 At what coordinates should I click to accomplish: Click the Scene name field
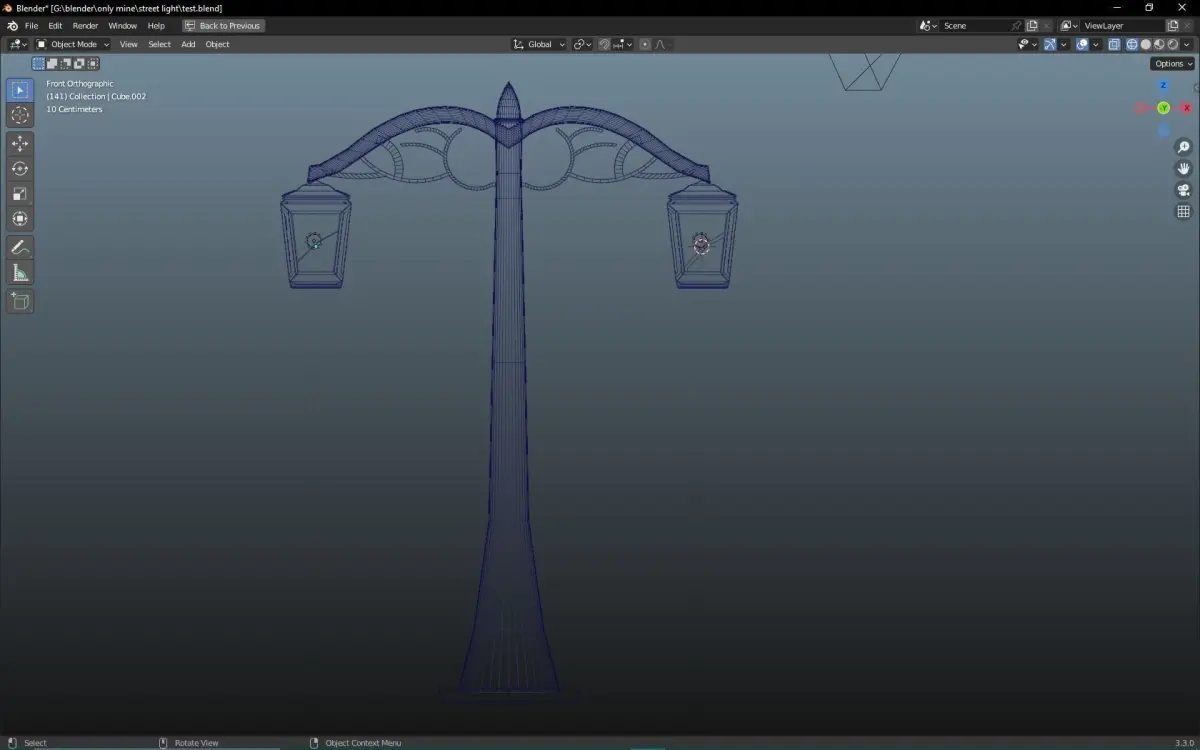tap(973, 25)
